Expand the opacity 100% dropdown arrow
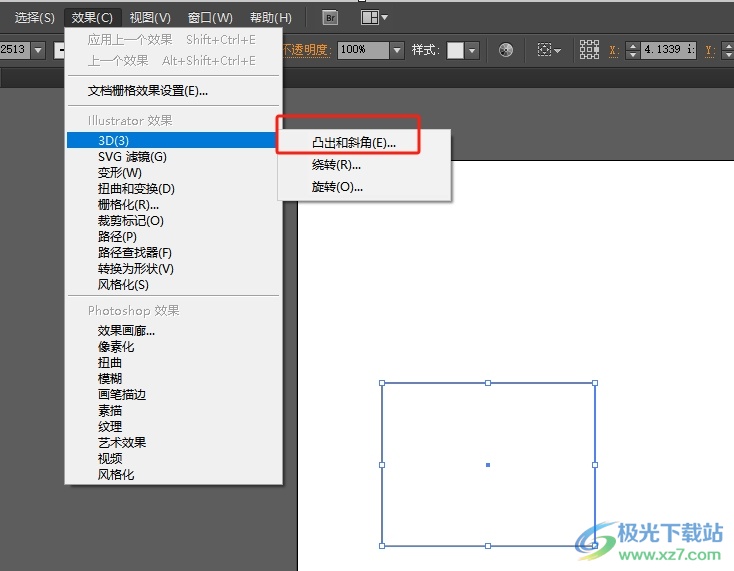This screenshot has height=571, width=734. (x=397, y=50)
